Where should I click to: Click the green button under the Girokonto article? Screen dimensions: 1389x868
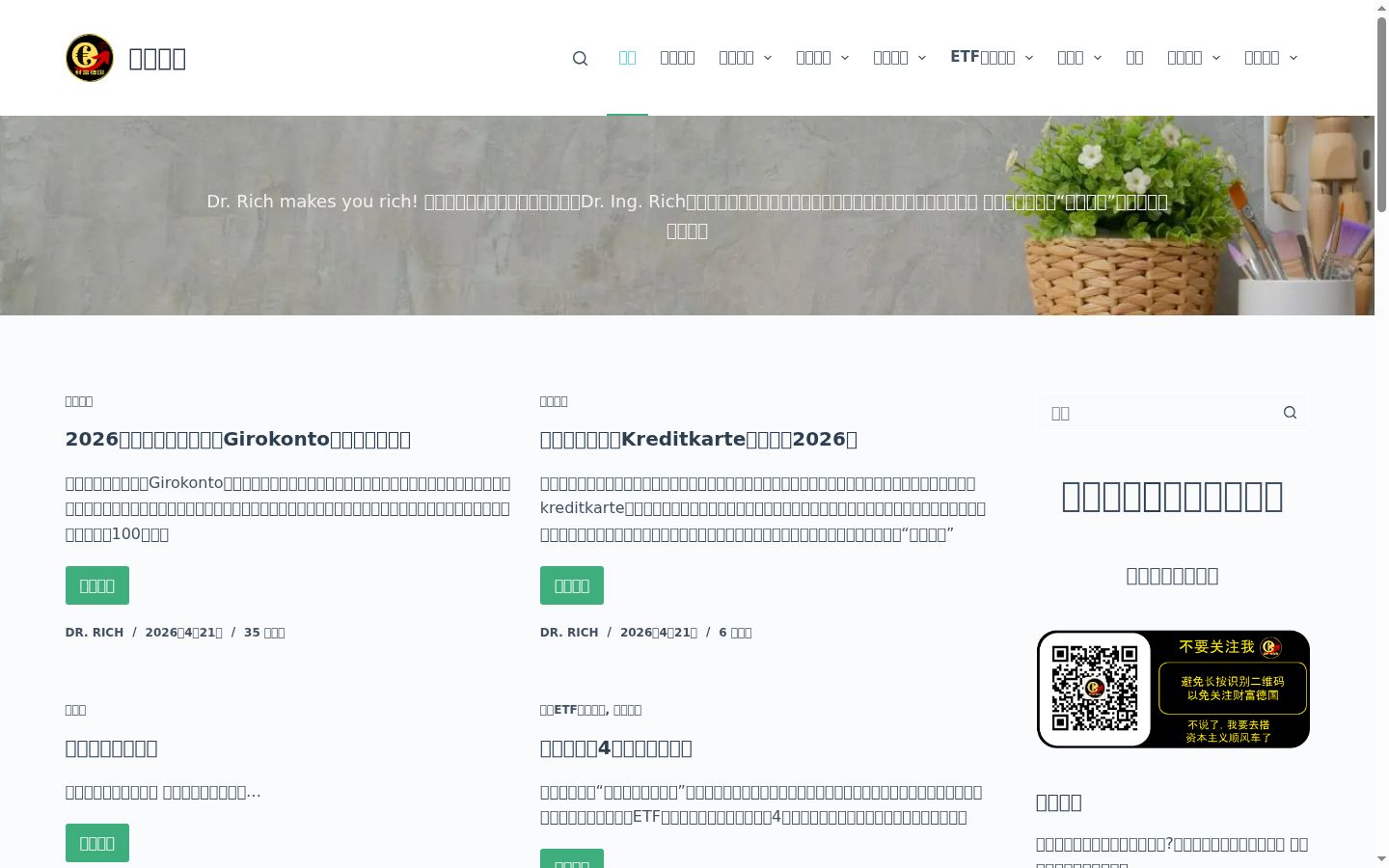pos(97,585)
